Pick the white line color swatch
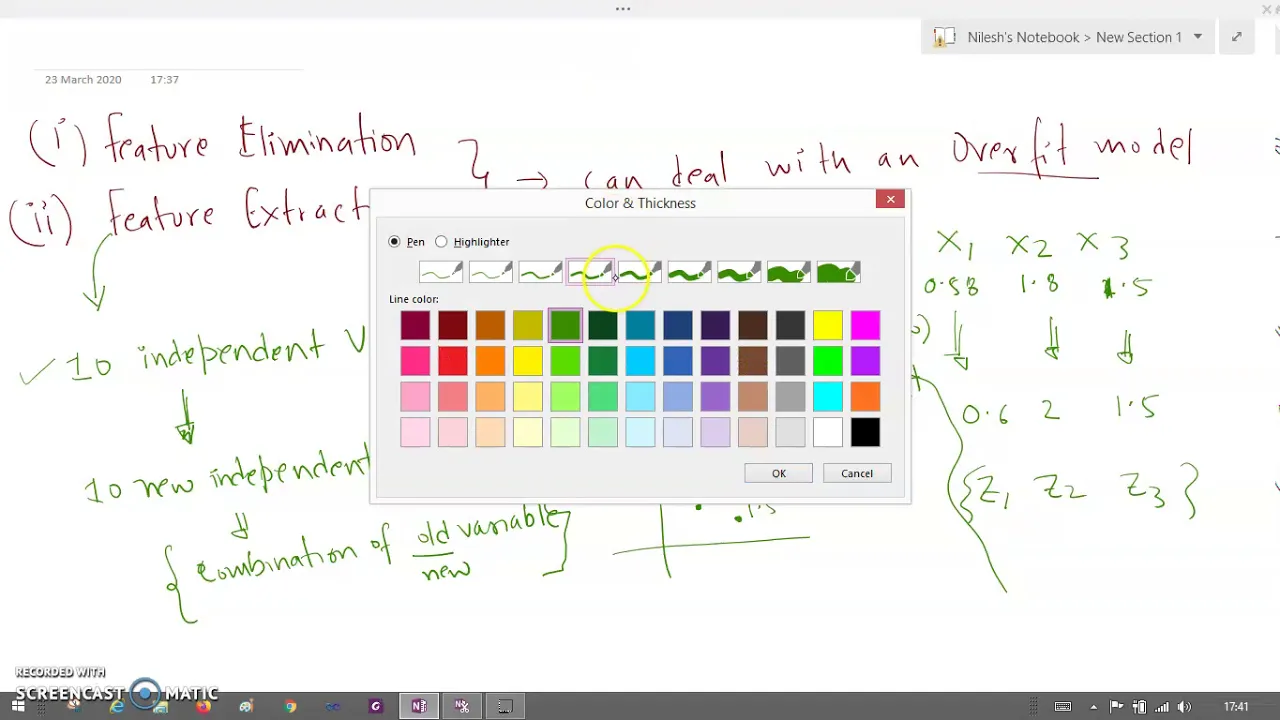 click(x=827, y=433)
